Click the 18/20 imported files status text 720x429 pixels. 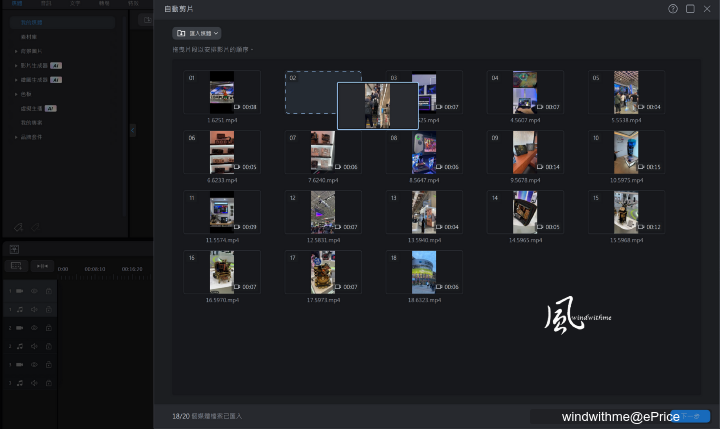tap(207, 416)
